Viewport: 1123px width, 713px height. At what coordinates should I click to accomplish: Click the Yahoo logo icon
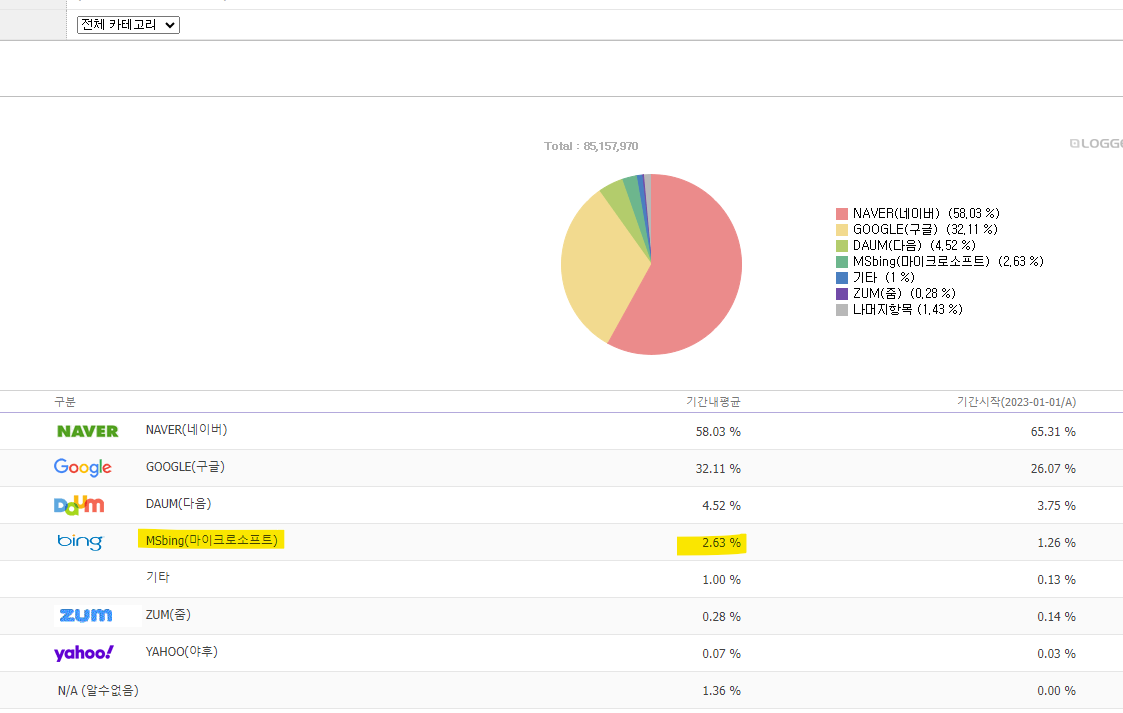(x=84, y=653)
